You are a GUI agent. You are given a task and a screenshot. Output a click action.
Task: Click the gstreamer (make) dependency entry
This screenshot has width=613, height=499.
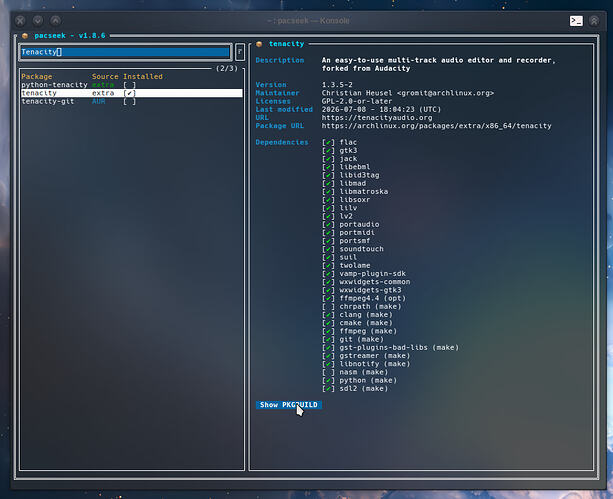click(x=375, y=356)
